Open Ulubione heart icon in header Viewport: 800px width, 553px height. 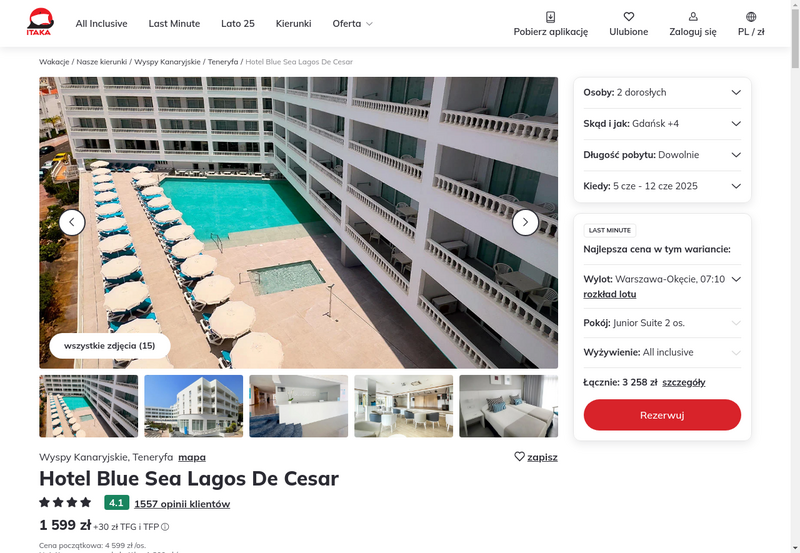pos(629,17)
